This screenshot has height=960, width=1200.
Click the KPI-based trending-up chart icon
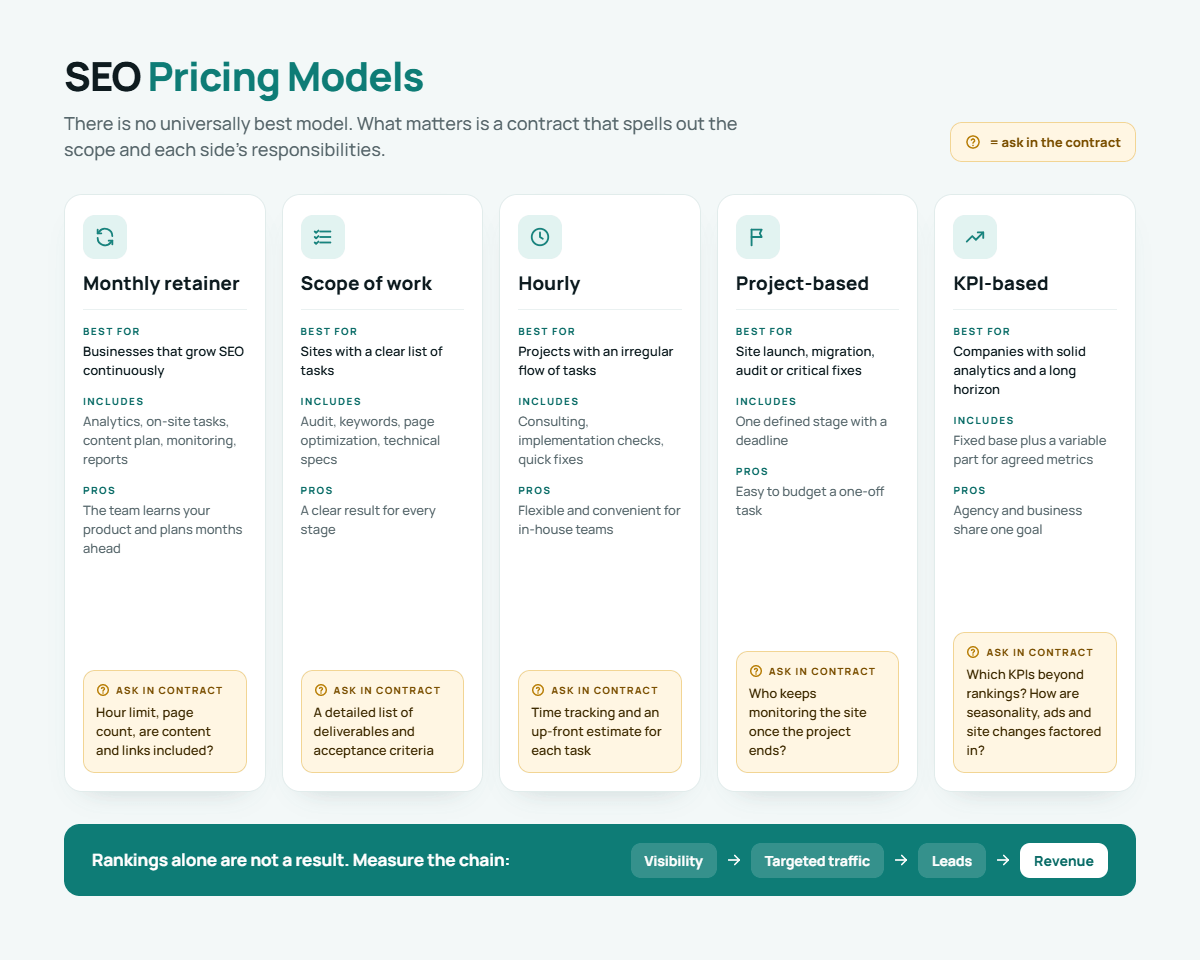point(975,237)
